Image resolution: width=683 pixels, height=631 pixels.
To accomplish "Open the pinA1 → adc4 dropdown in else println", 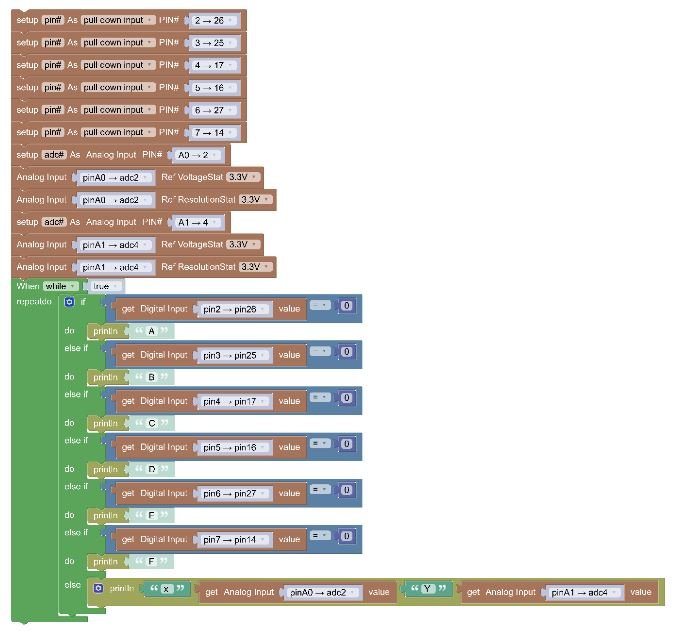I will (585, 592).
